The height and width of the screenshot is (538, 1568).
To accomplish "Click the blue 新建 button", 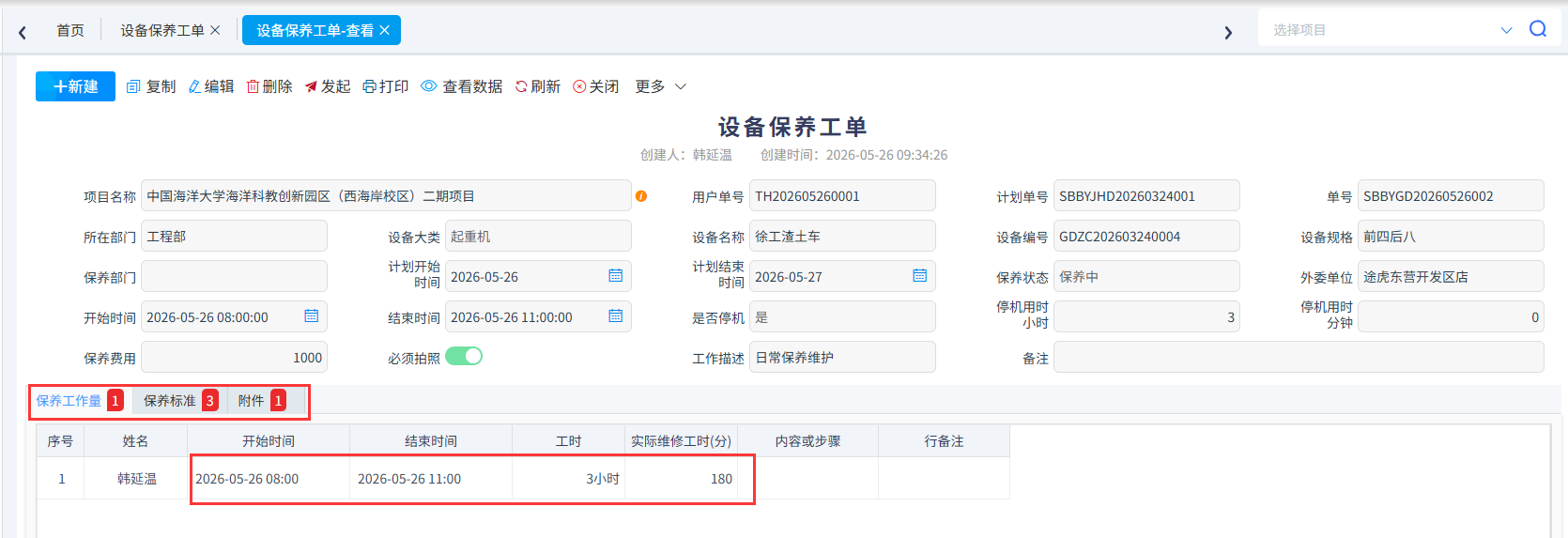I will pos(75,86).
